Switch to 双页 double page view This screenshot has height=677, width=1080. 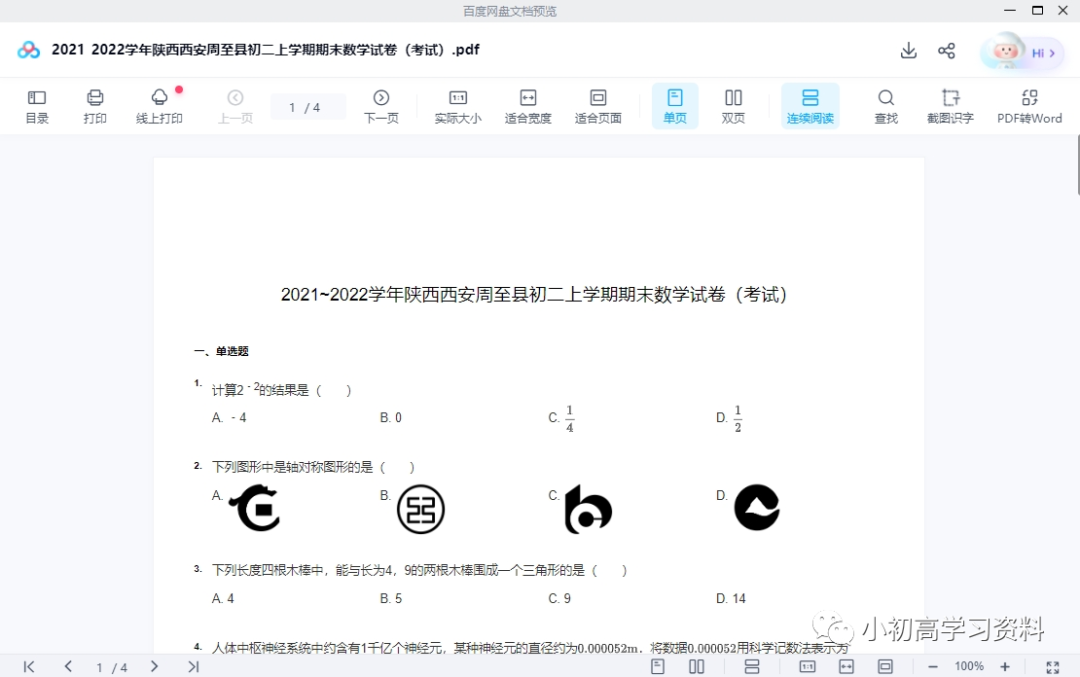(x=734, y=107)
